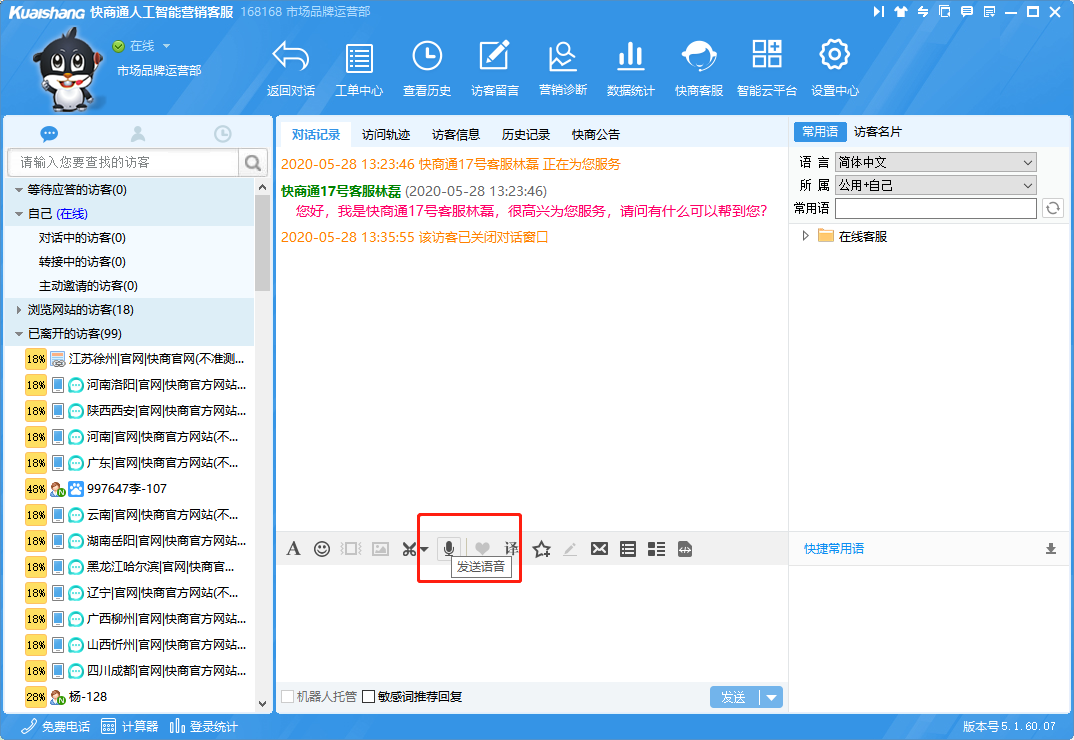Screen dimensions: 1074x740
Task: Click the font style A icon
Action: click(293, 548)
